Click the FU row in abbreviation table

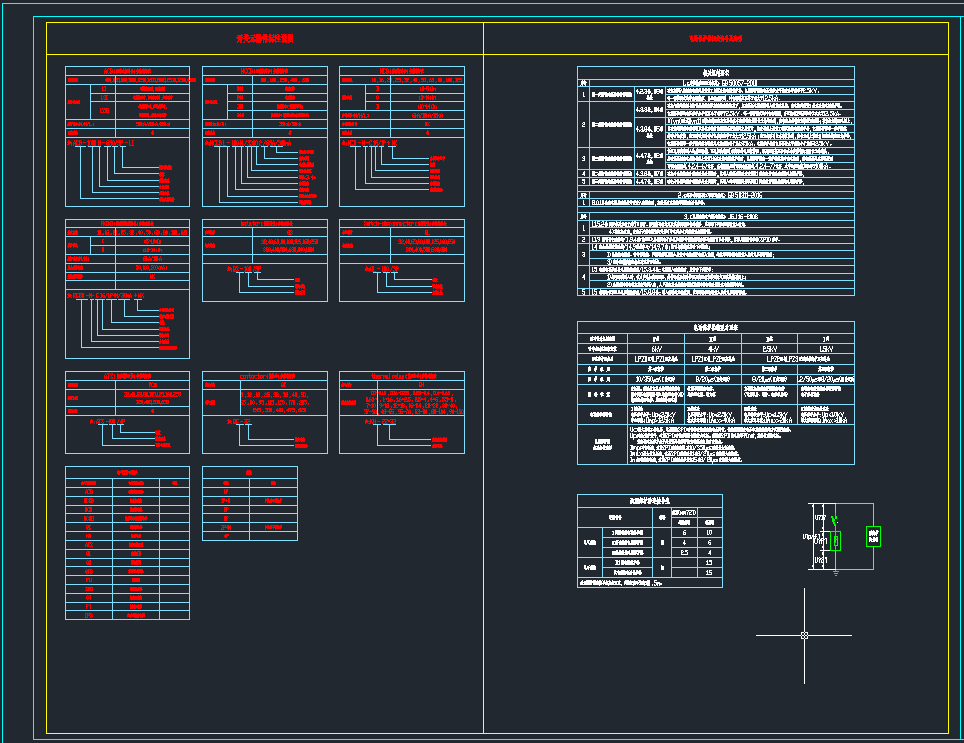[90, 579]
